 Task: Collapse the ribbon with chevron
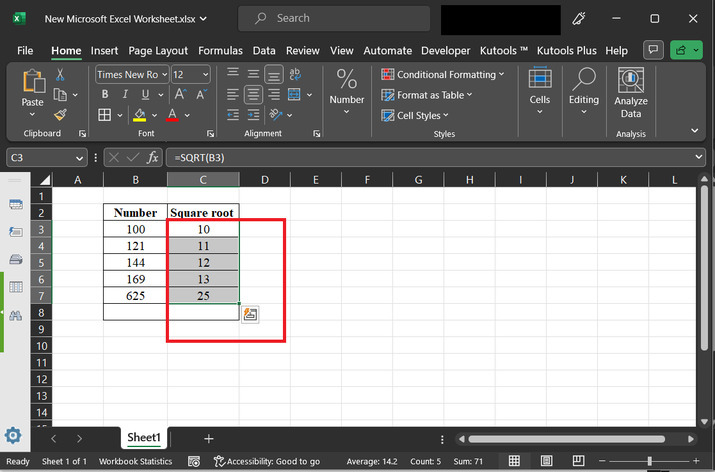694,130
